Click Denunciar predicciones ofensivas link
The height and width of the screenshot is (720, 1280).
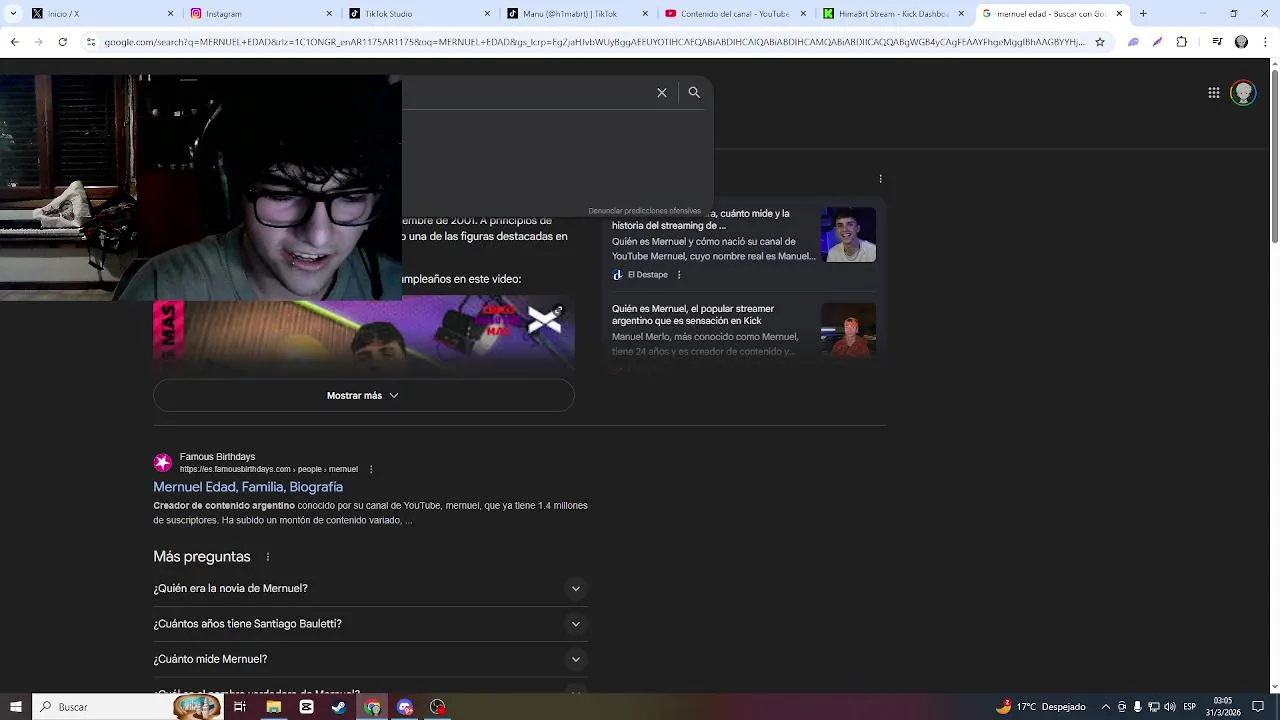pos(645,211)
